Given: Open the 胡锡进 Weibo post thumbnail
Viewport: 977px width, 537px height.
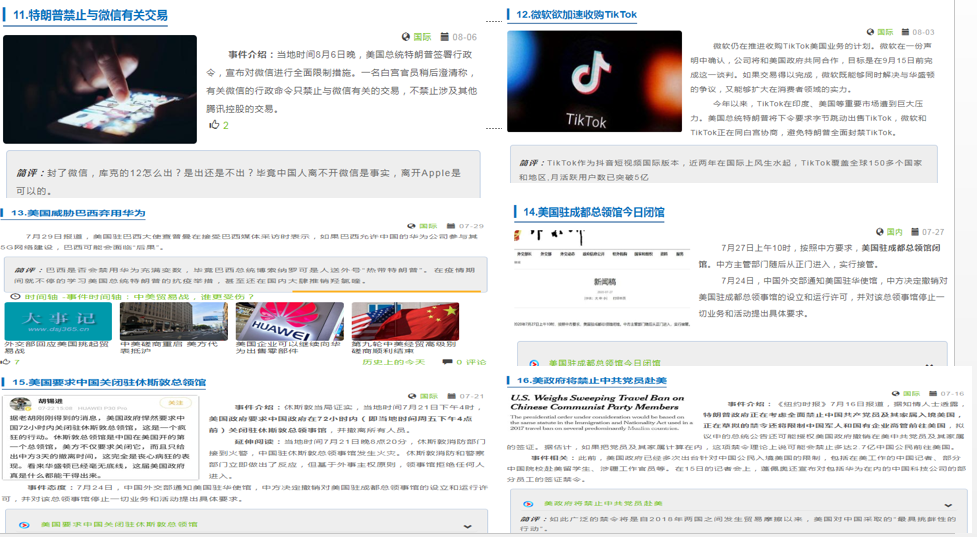Looking at the screenshot, I should click(x=100, y=439).
